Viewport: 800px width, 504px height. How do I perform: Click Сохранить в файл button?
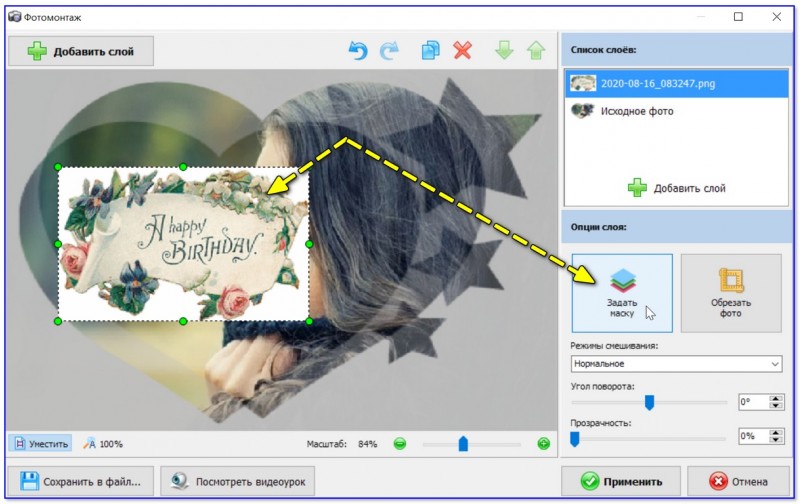coord(81,481)
